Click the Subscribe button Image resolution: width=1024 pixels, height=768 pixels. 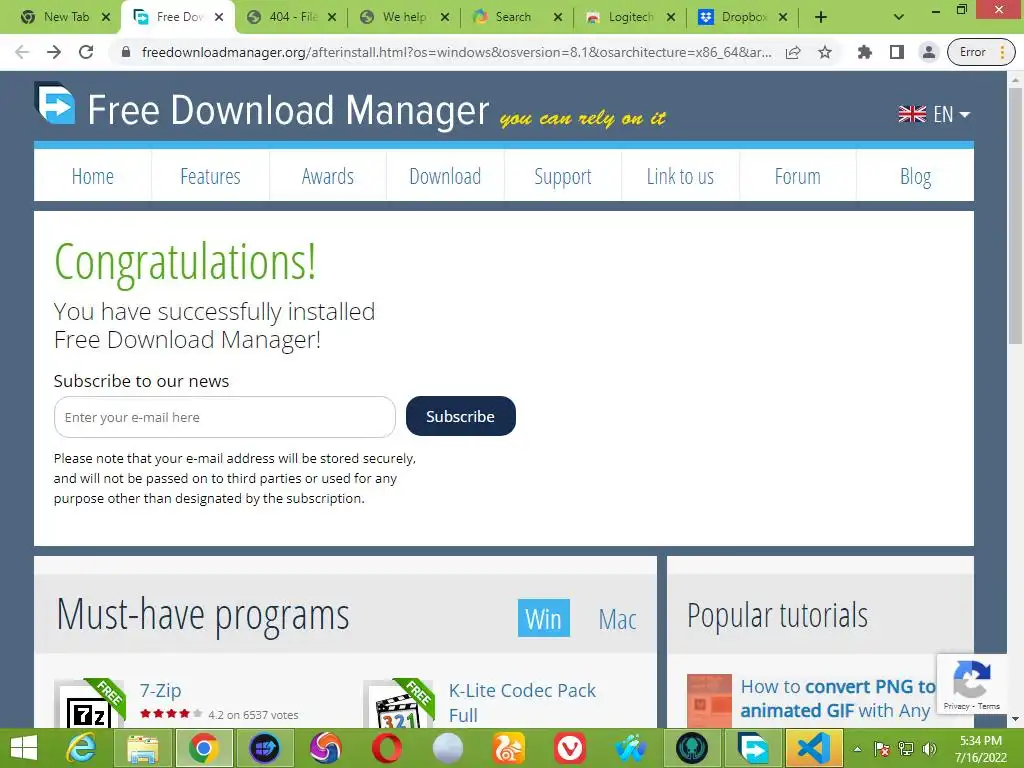click(x=460, y=416)
